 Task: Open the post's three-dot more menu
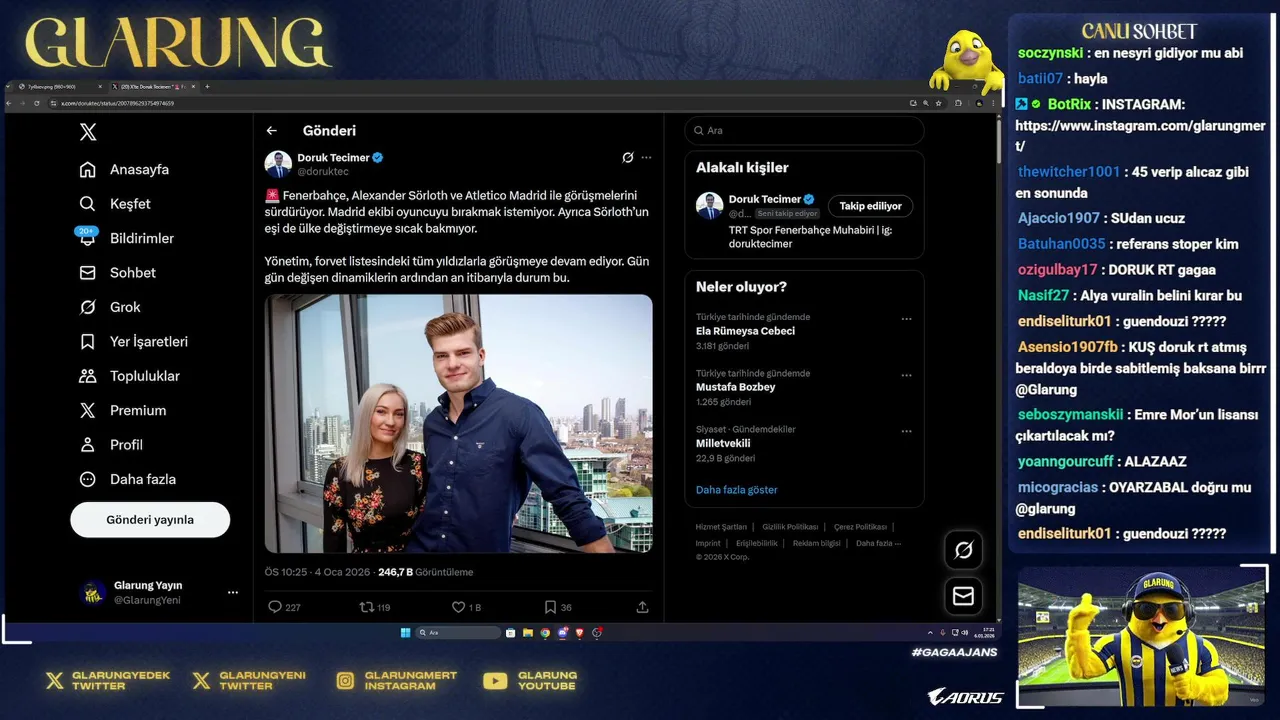646,158
